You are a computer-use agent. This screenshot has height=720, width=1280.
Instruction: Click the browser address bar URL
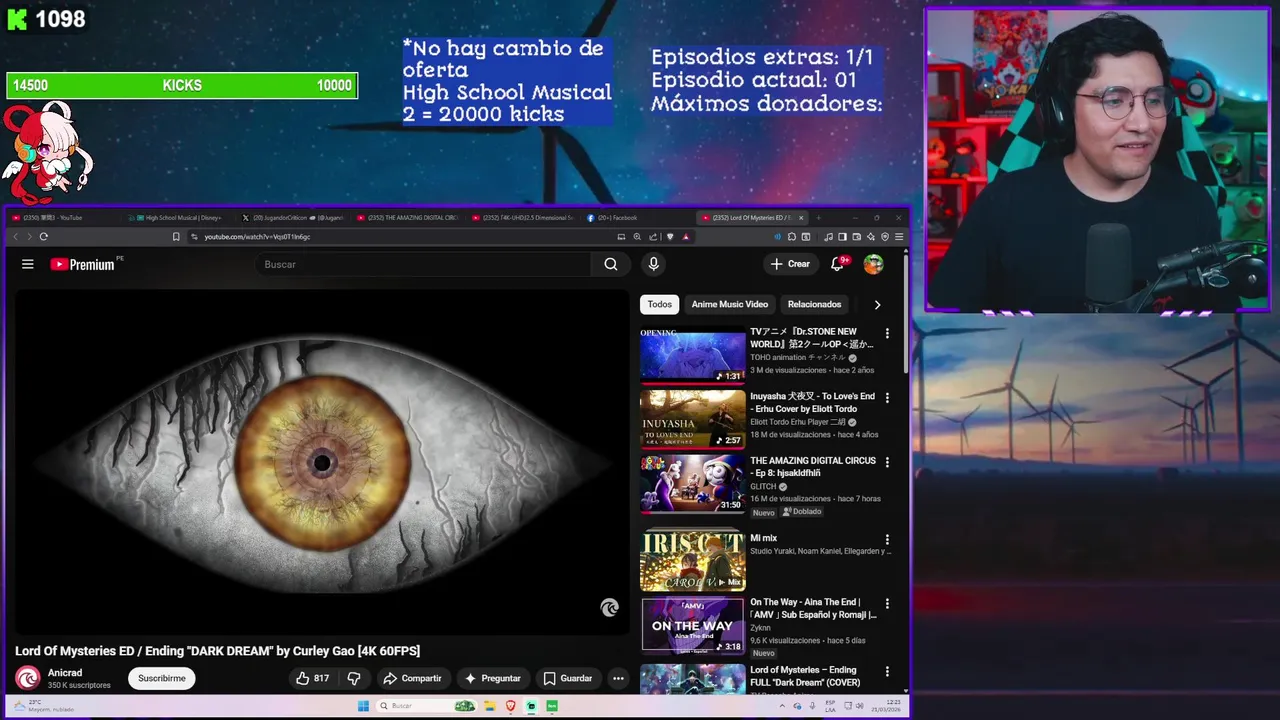click(257, 237)
